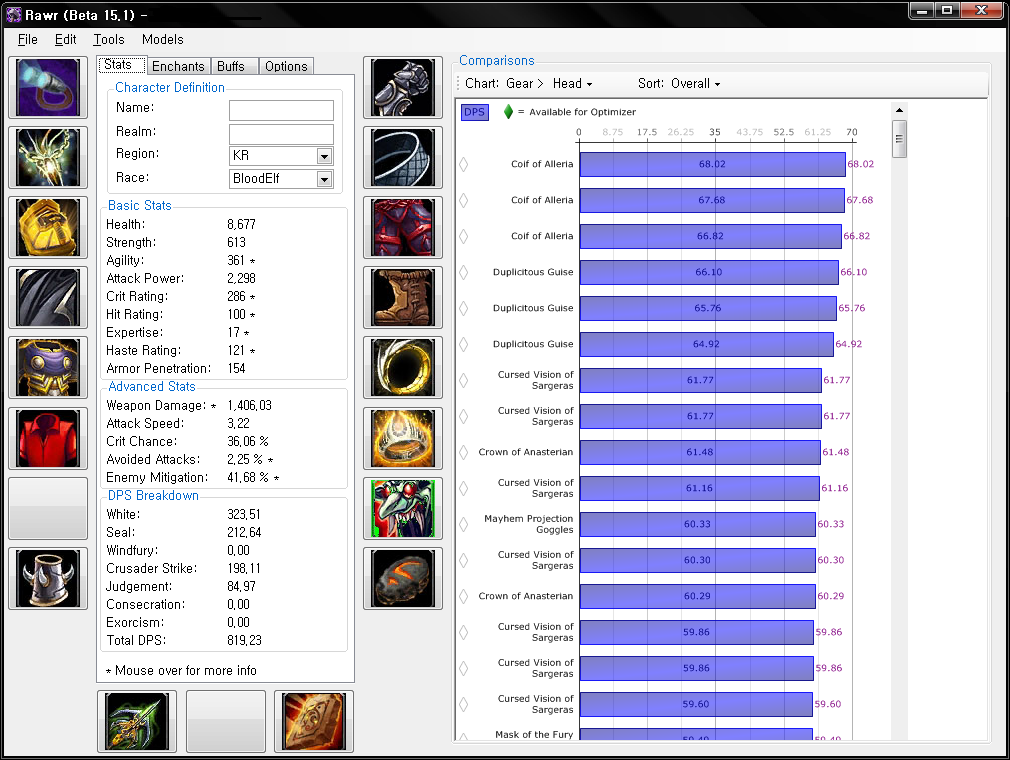Click the Coif of Alleria 68.02 bar
This screenshot has width=1010, height=760.
pyautogui.click(x=712, y=164)
